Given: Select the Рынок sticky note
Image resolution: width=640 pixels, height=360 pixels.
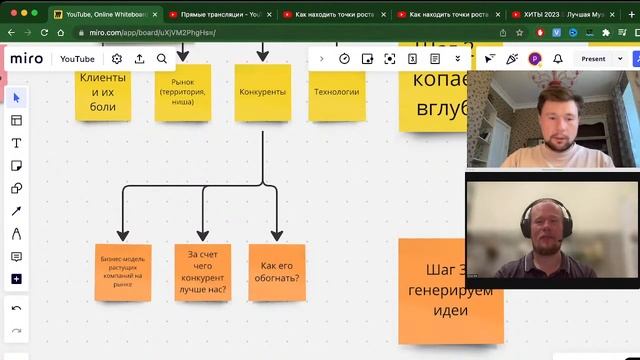Looking at the screenshot, I should point(183,92).
